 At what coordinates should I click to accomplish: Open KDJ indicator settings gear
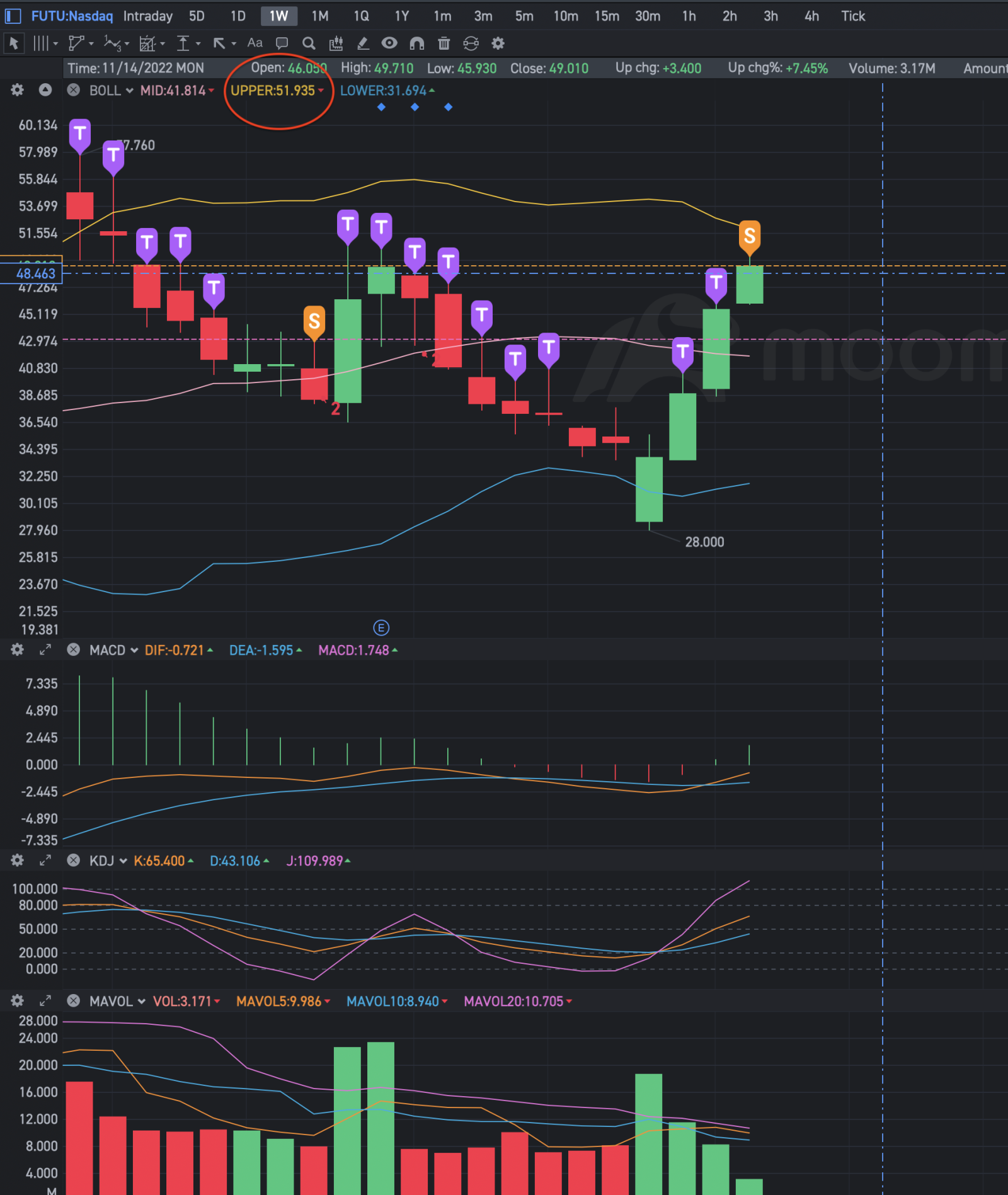pyautogui.click(x=18, y=860)
